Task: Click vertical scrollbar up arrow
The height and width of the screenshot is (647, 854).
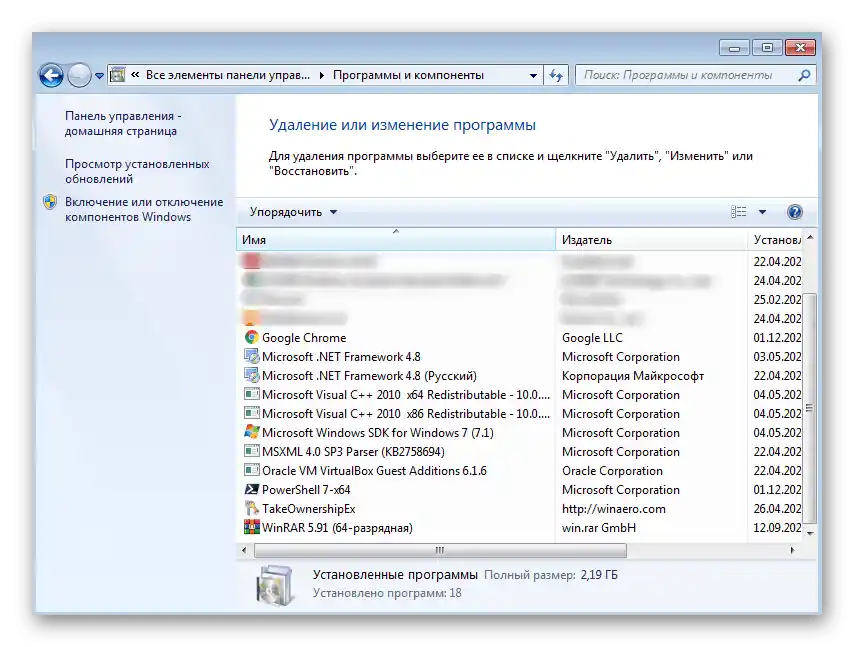Action: (810, 237)
